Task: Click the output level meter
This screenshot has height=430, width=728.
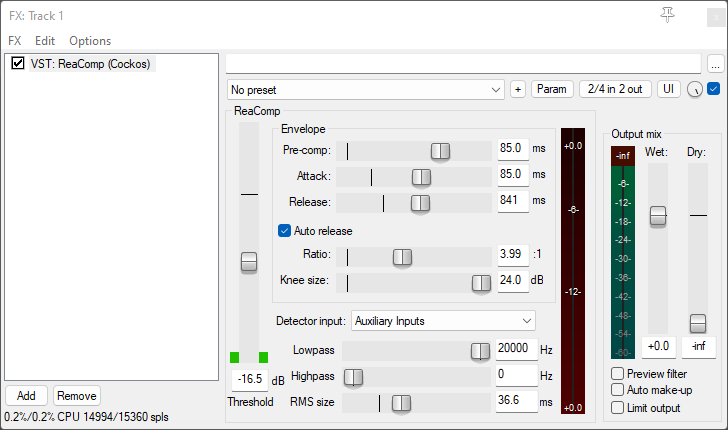Action: (623, 253)
